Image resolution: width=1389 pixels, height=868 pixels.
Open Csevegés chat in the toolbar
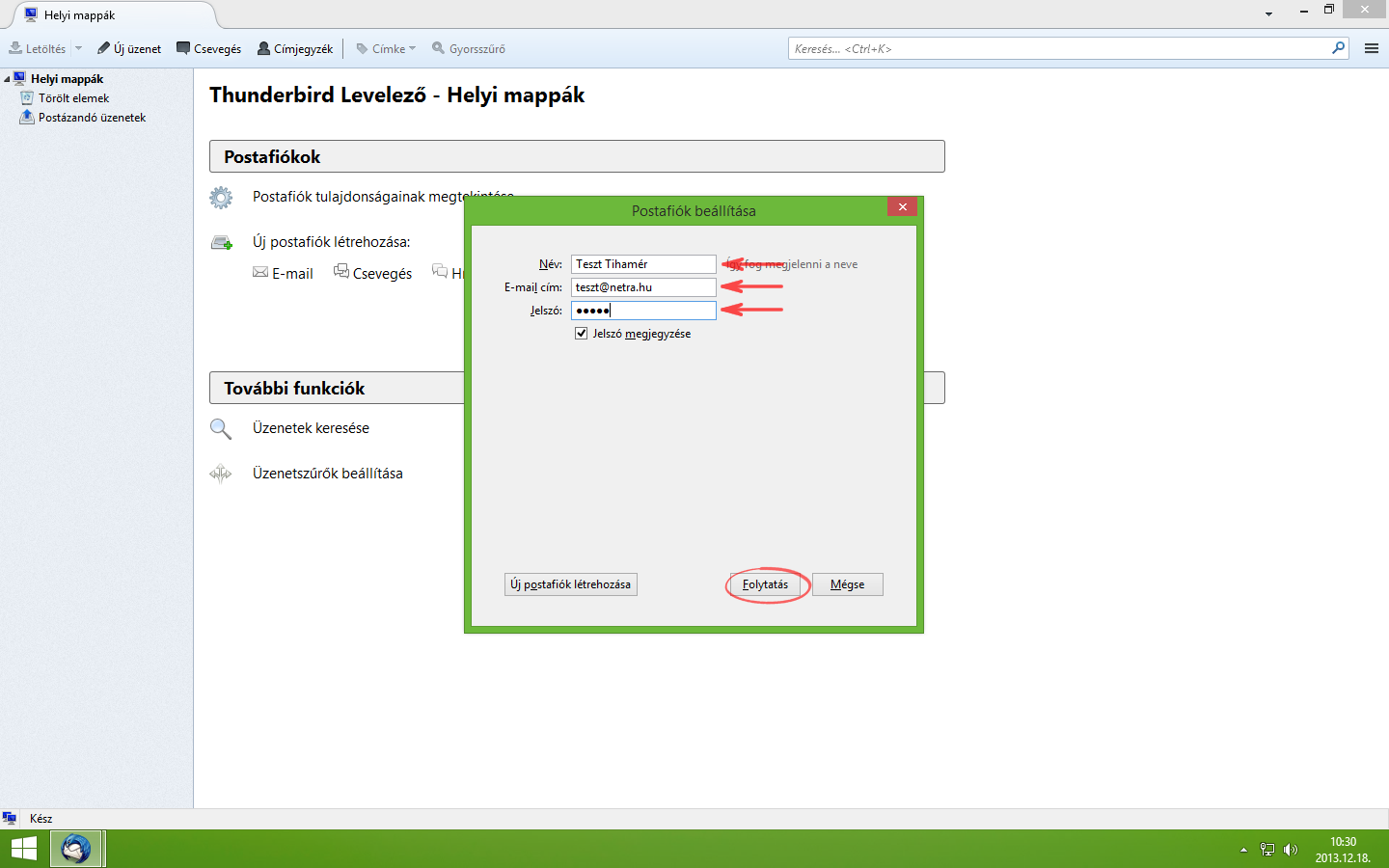coord(208,48)
